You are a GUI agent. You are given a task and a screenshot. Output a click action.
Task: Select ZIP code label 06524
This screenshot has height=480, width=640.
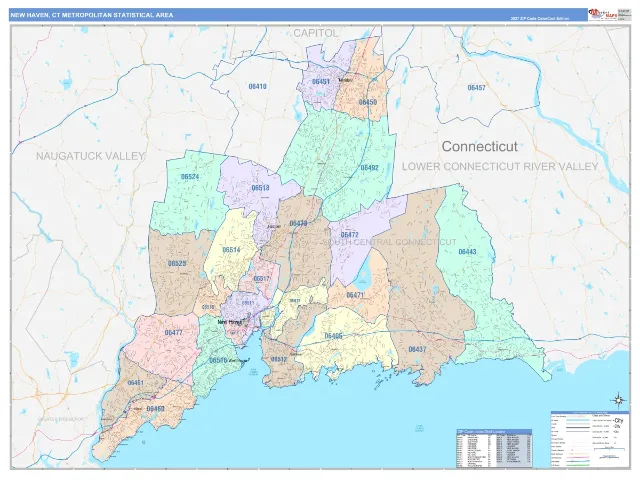coord(190,177)
